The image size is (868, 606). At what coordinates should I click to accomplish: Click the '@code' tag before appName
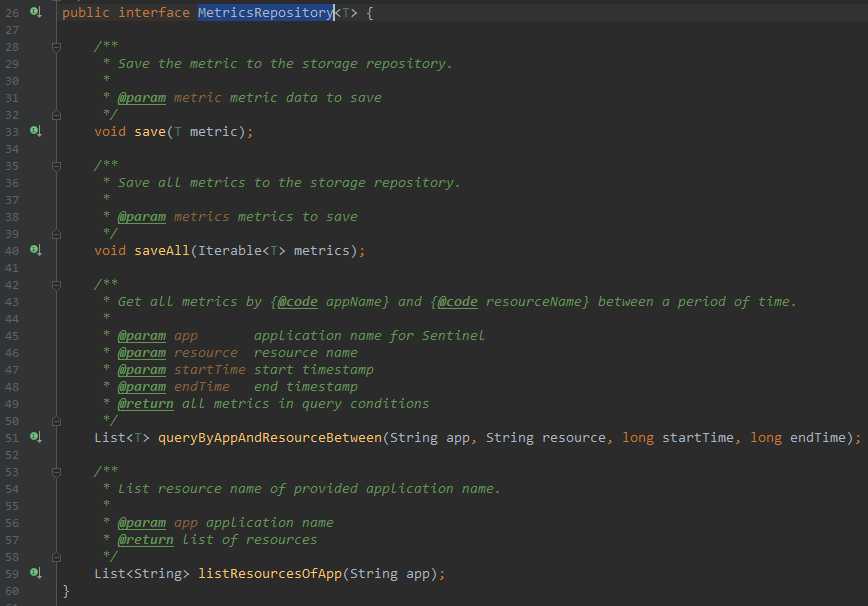[297, 302]
